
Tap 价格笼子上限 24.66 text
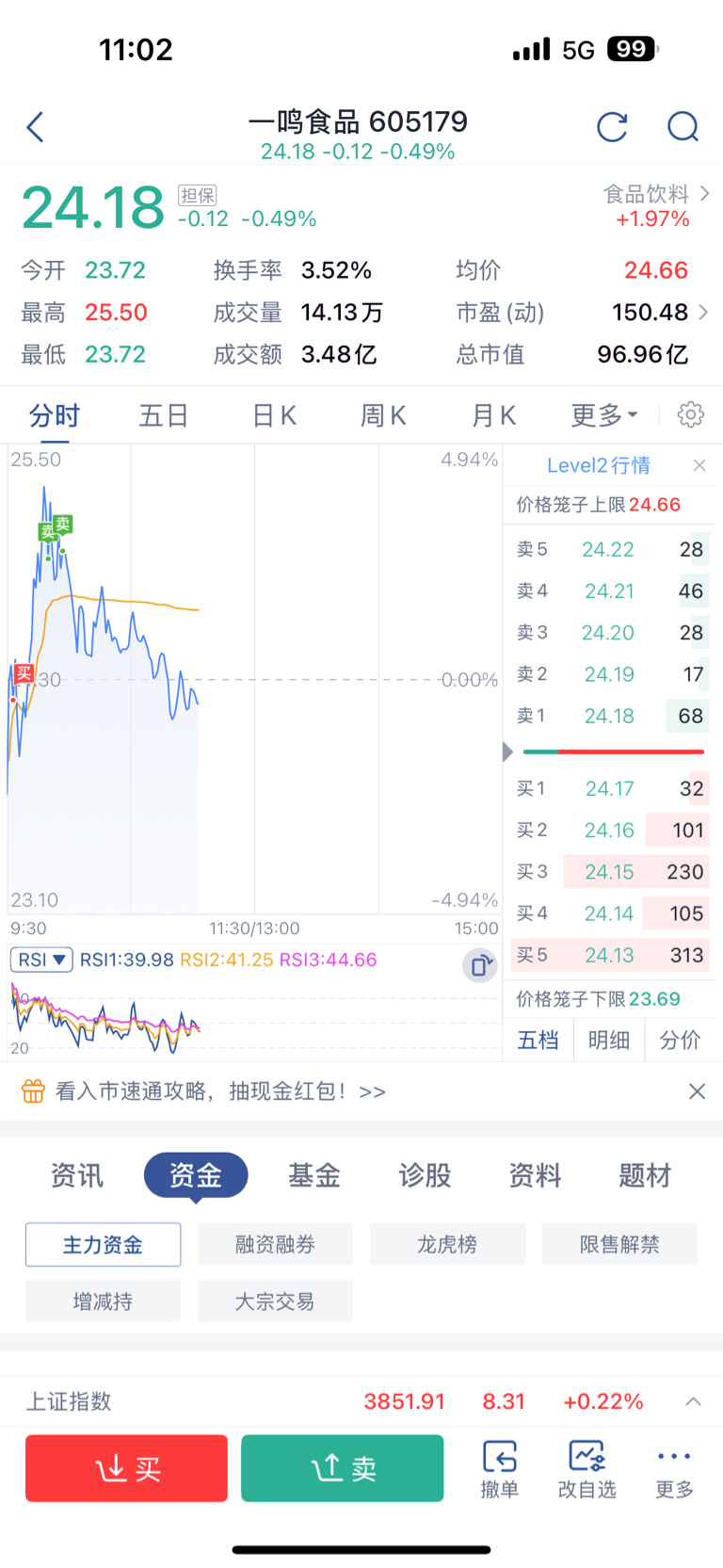pyautogui.click(x=598, y=505)
